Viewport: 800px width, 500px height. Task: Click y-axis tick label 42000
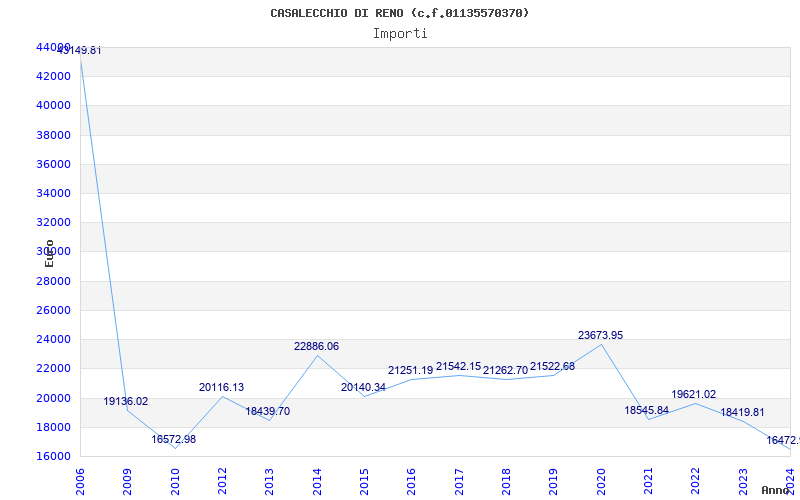point(54,77)
